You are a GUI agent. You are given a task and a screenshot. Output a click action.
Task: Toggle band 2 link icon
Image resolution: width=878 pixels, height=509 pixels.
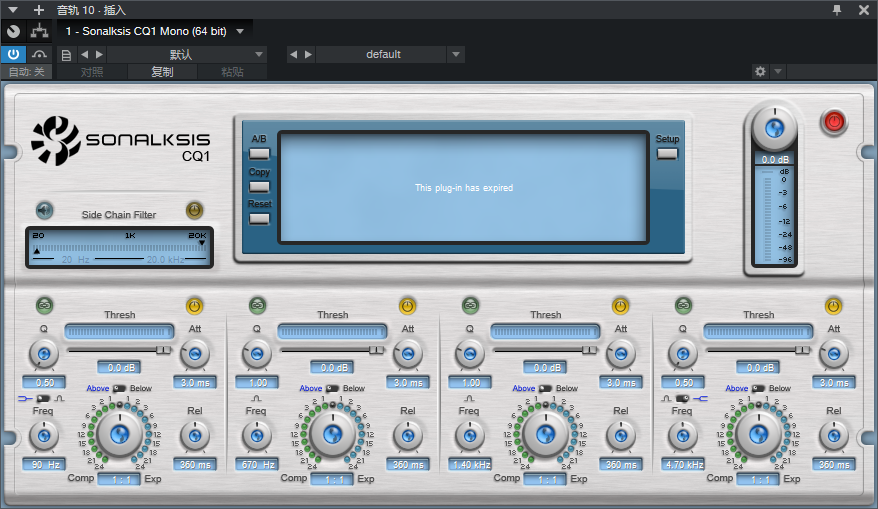point(257,306)
